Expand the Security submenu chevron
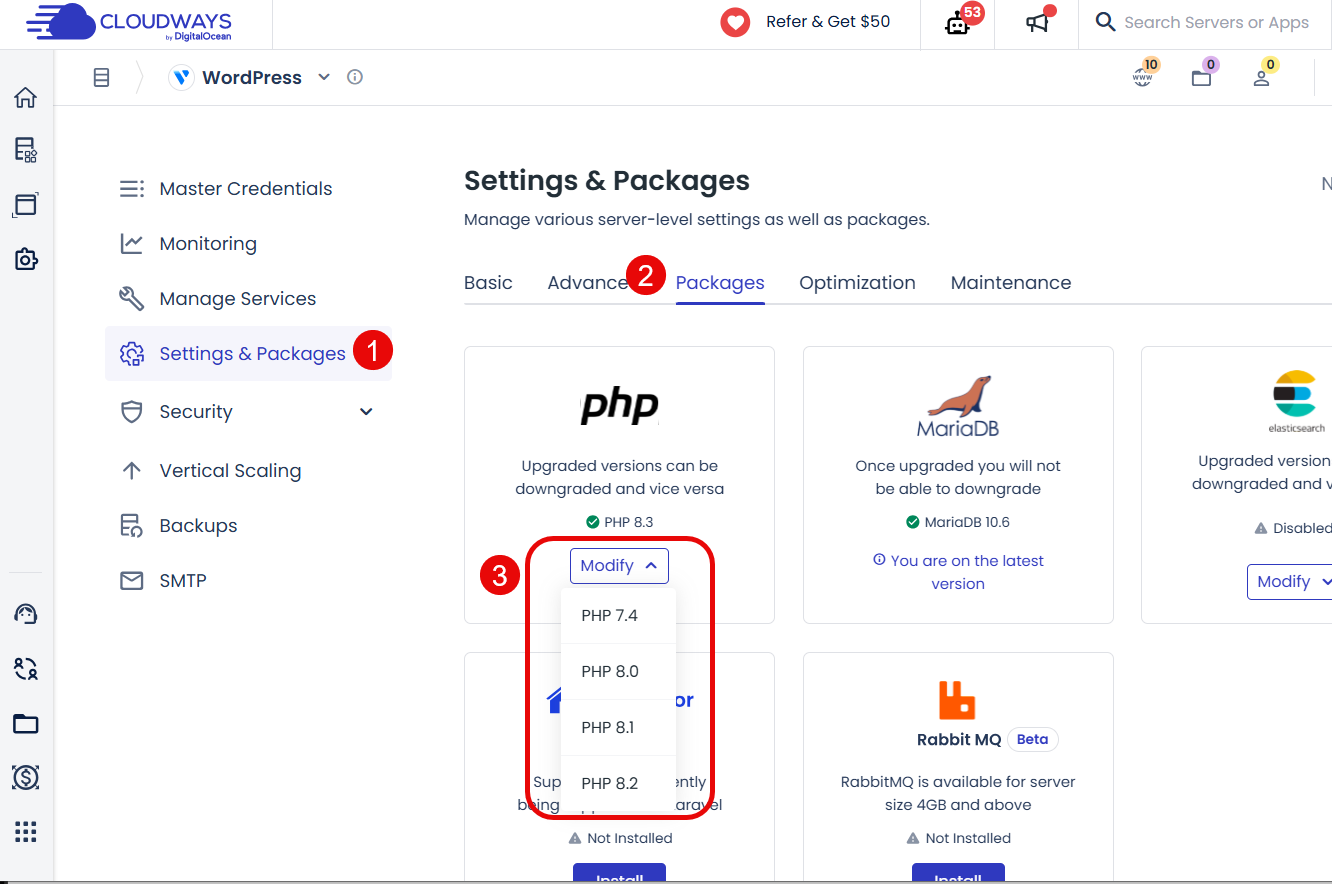The height and width of the screenshot is (884, 1332). (x=366, y=411)
